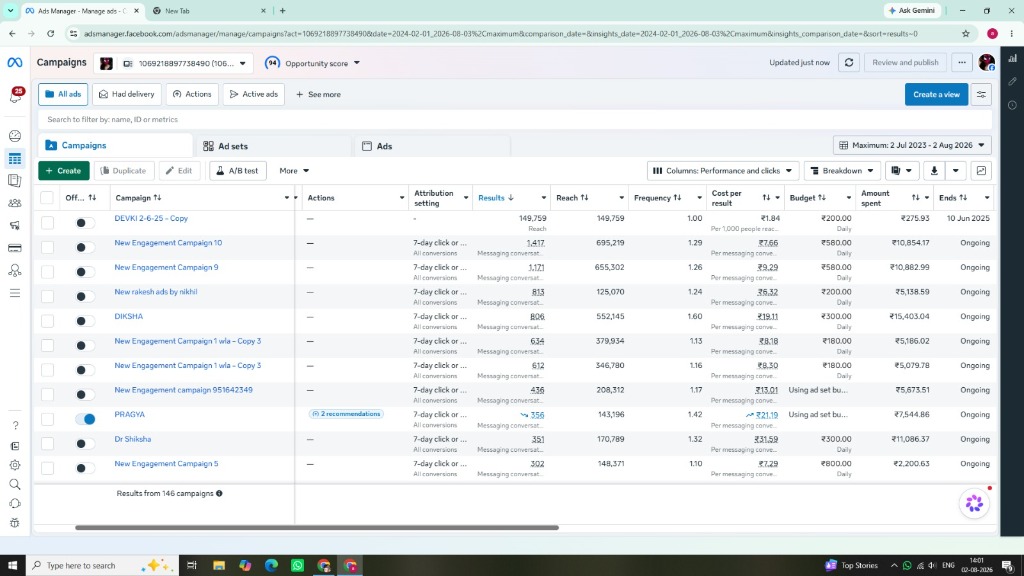Click info icon beside Results from 146 campaigns
The height and width of the screenshot is (576, 1024).
[219, 494]
